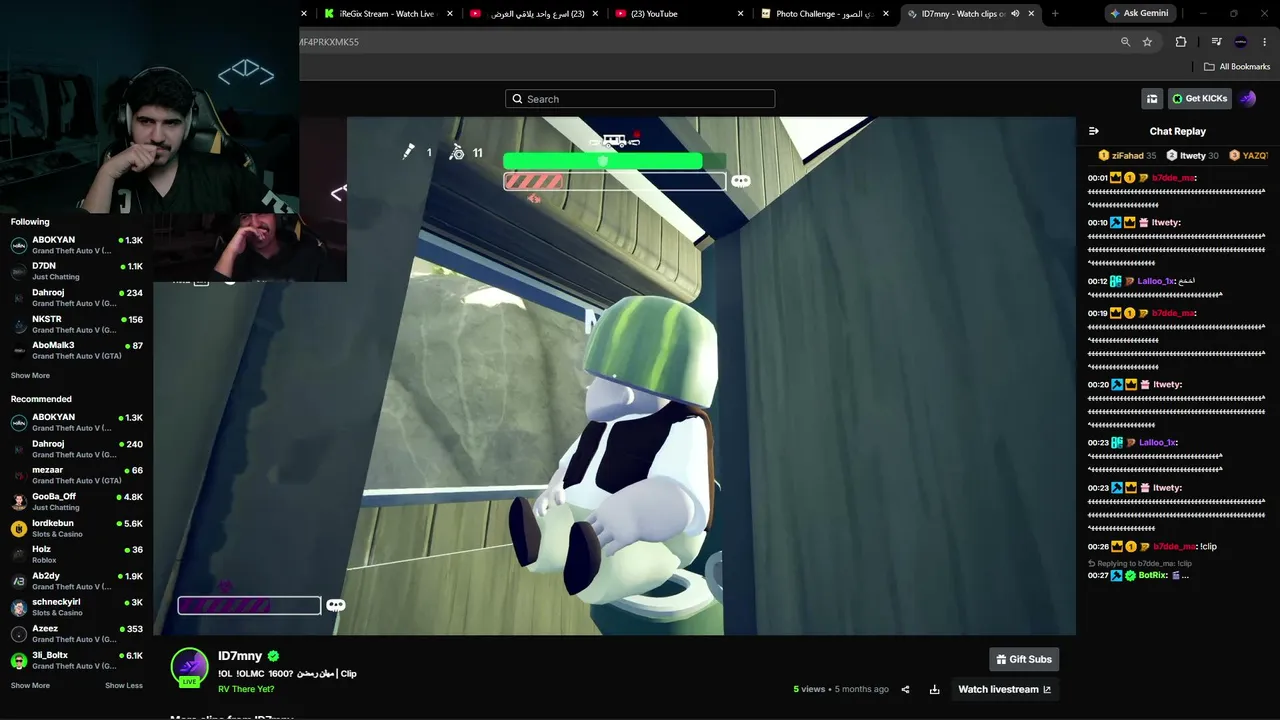Viewport: 1280px width, 720px height.
Task: Switch to the Photo Challenge tab
Action: [x=823, y=14]
